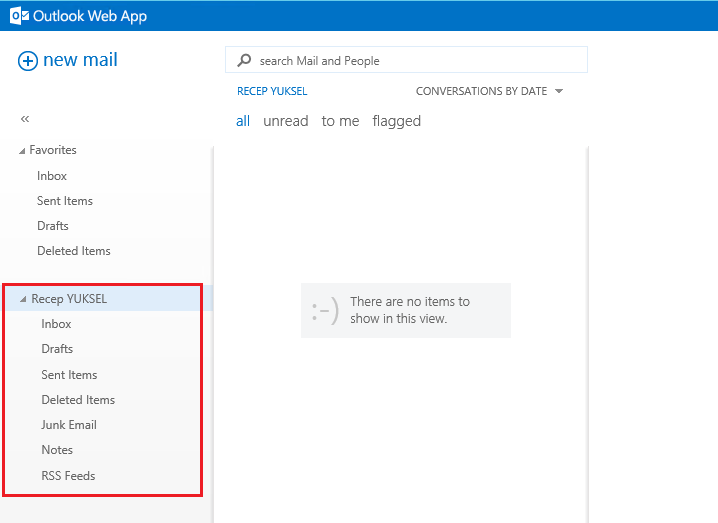Open Drafts under Recep YUKSEL
Screen dimensions: 718x523
pyautogui.click(x=57, y=349)
